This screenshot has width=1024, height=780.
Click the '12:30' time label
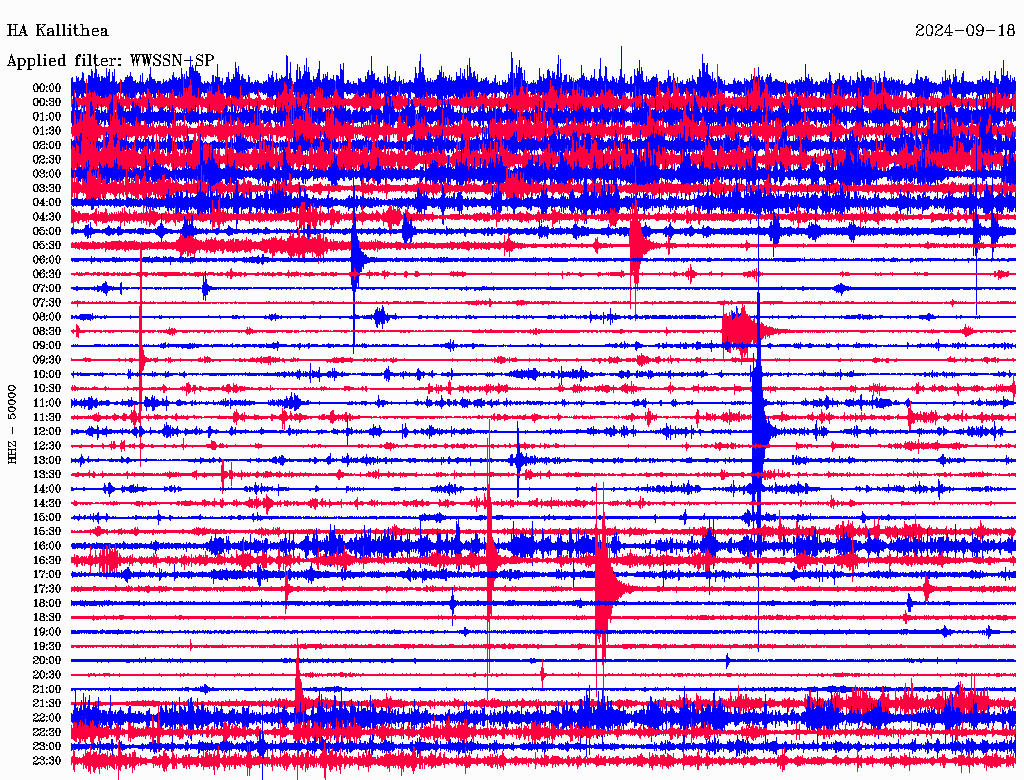(47, 446)
